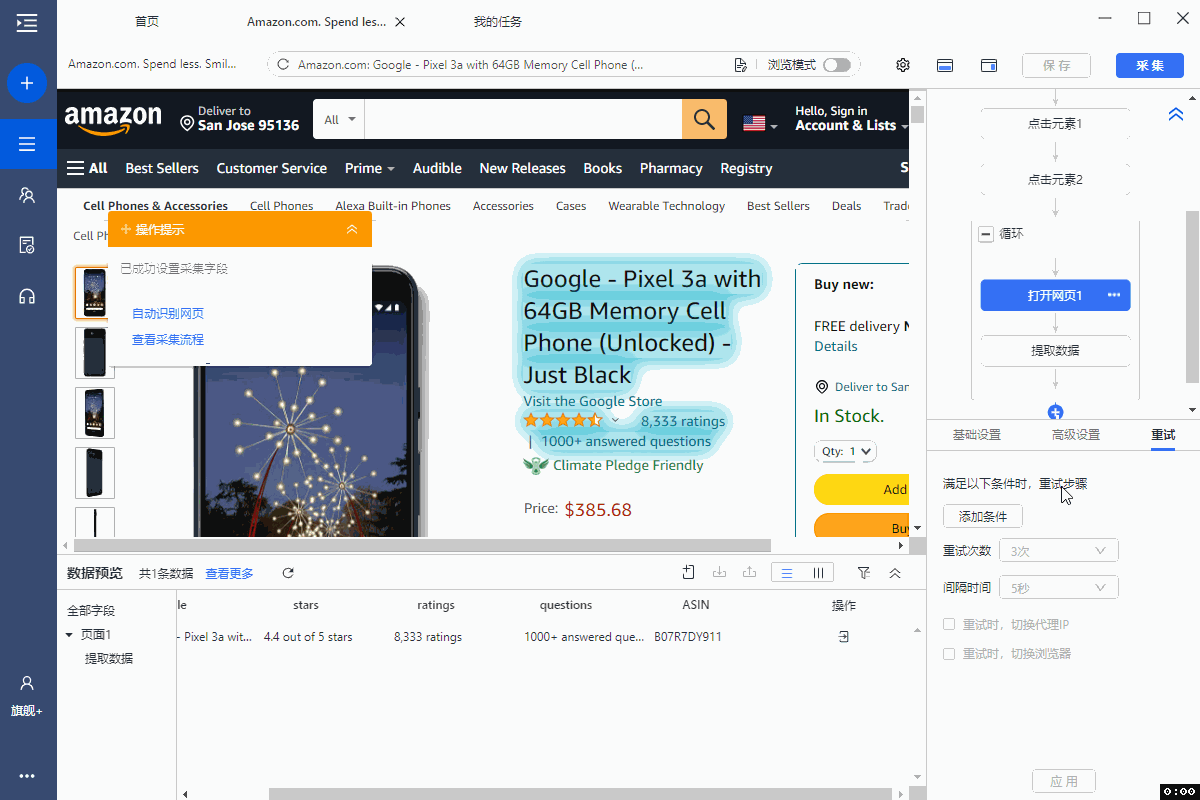Click the flowchart vertical scrollbar

(x=1192, y=296)
